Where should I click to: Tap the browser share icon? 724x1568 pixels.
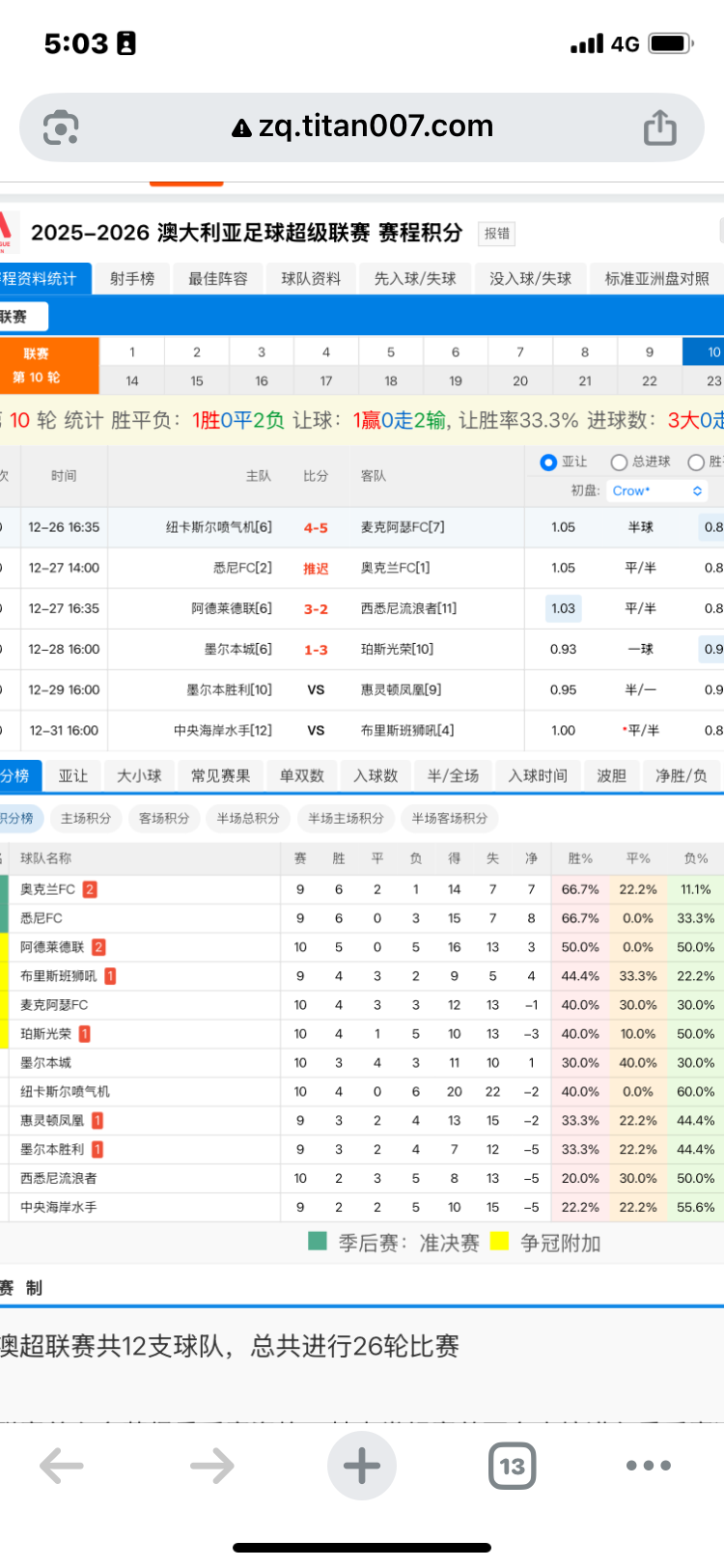(659, 127)
